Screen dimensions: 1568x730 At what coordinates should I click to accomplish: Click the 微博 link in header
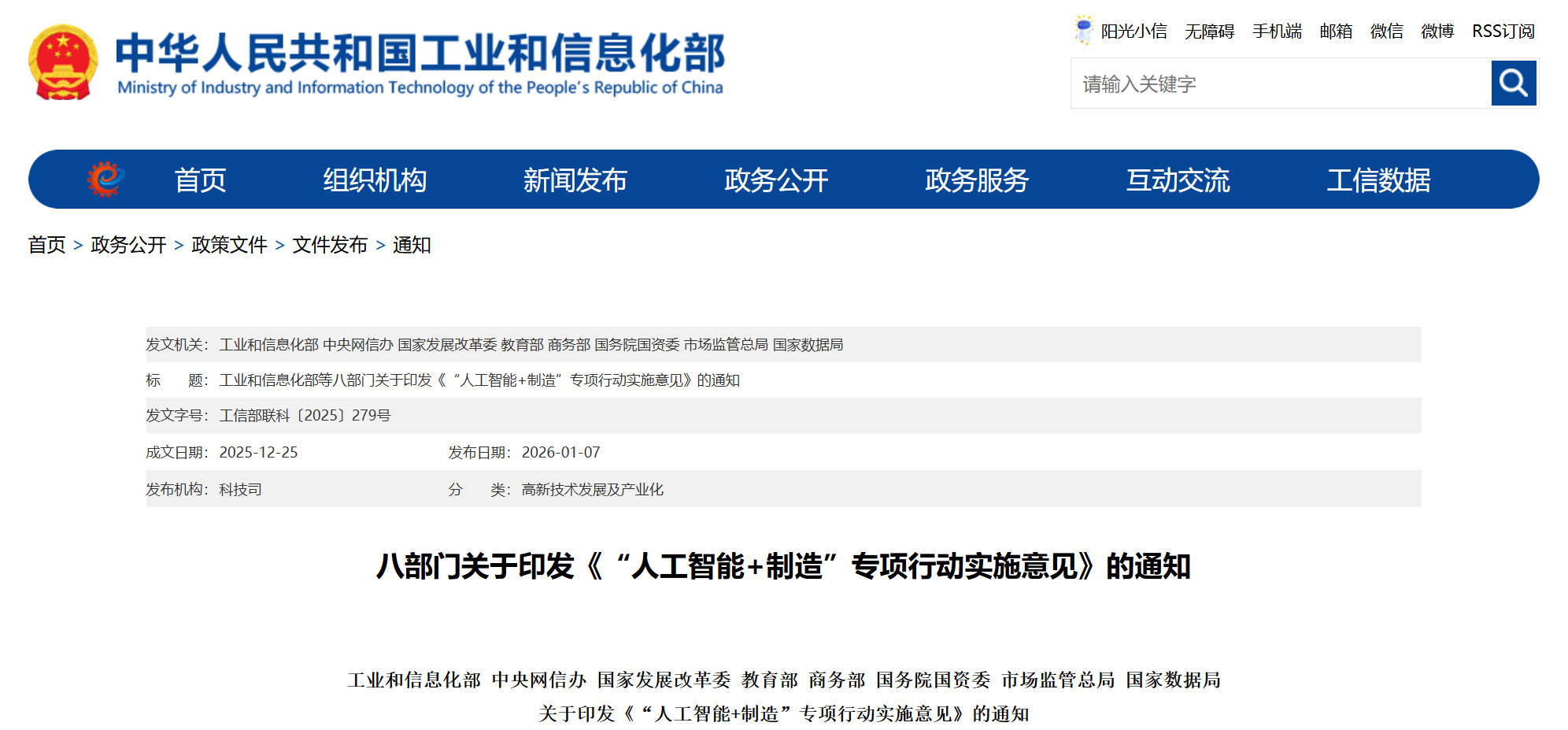(x=1437, y=31)
